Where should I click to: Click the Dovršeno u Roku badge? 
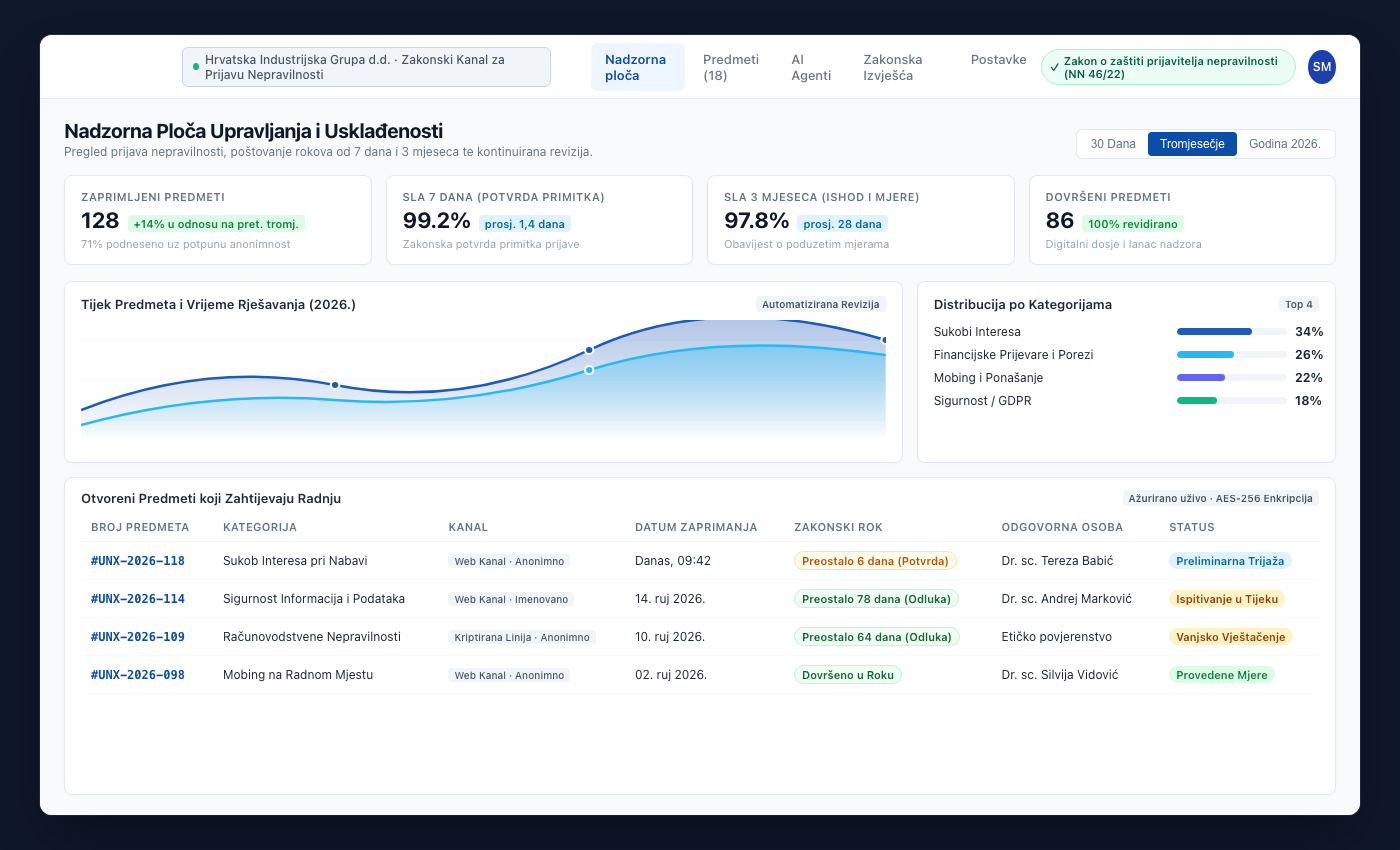(x=848, y=675)
